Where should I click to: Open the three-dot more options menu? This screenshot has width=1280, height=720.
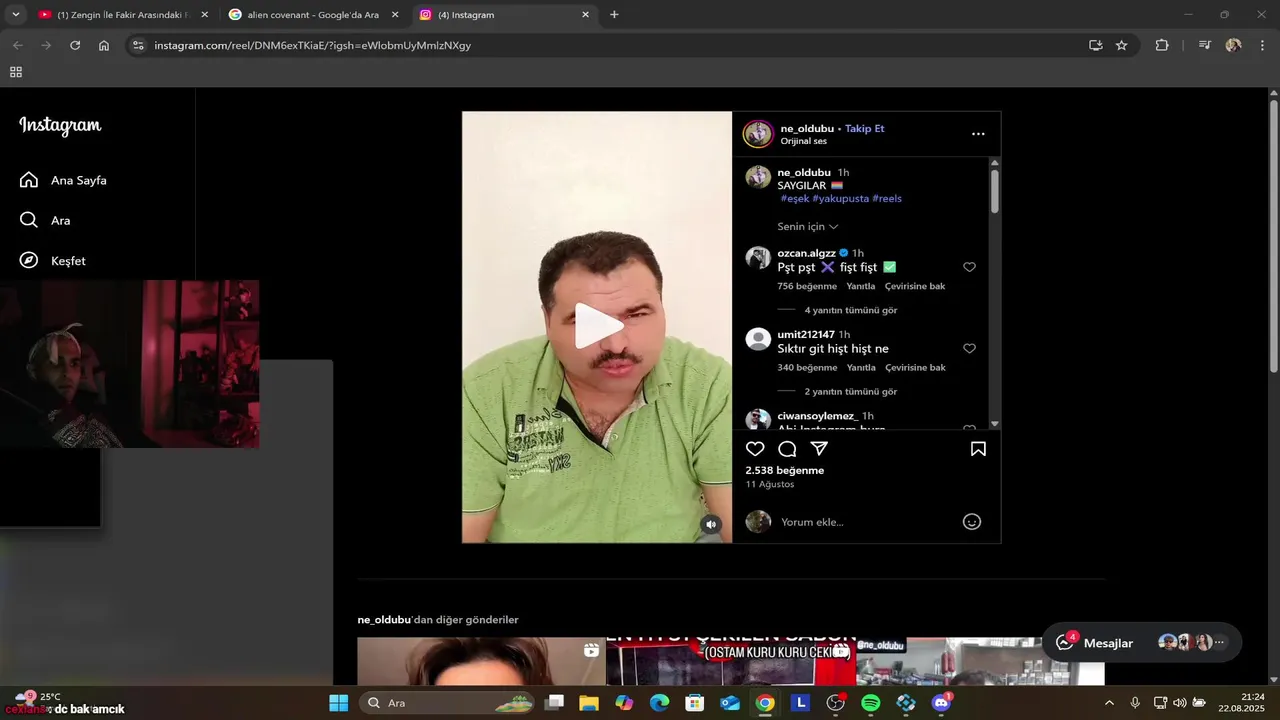click(x=978, y=134)
